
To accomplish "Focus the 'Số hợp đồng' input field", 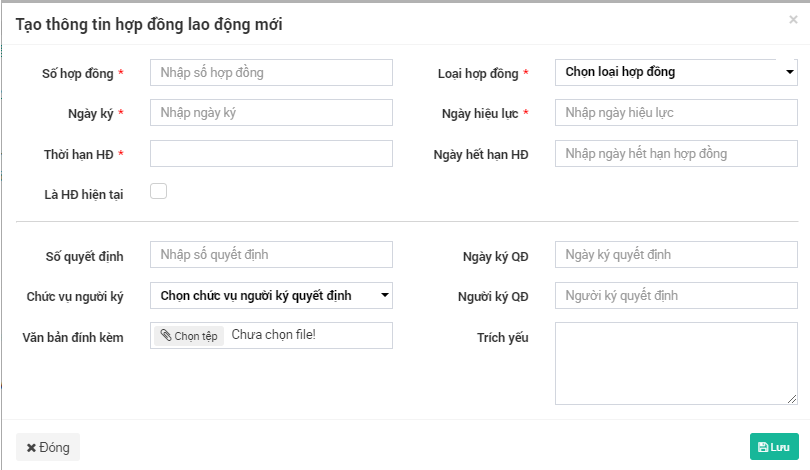I will point(271,72).
